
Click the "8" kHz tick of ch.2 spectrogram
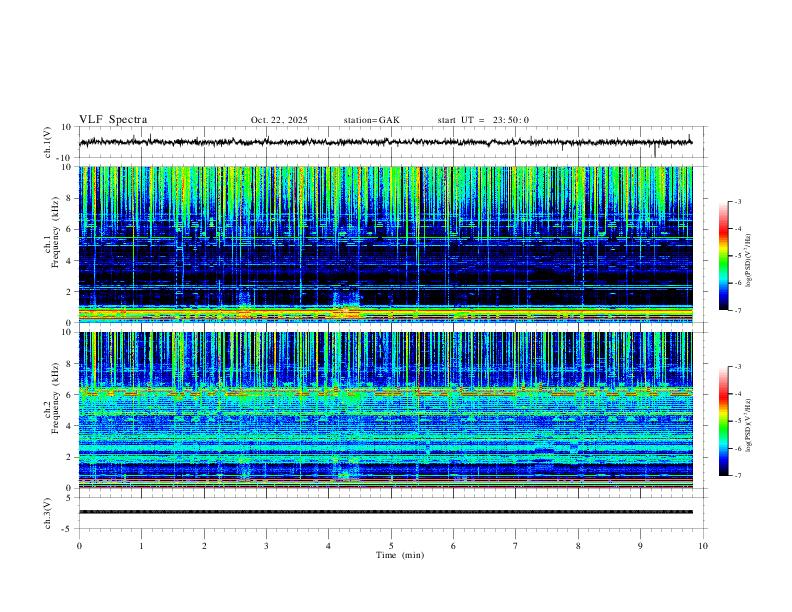70,364
